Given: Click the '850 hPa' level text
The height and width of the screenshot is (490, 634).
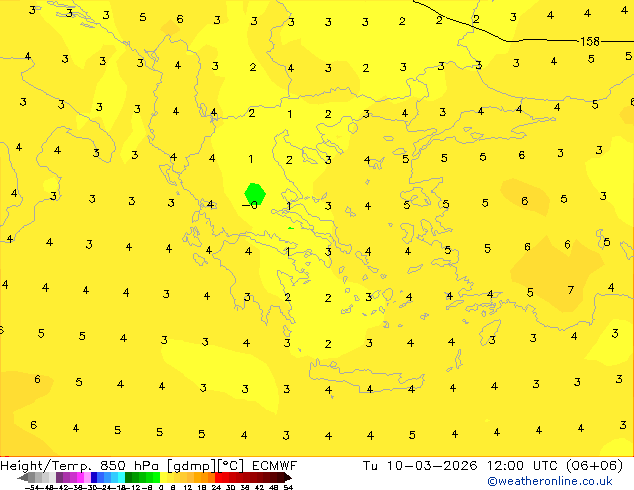Looking at the screenshot, I should tap(129, 466).
